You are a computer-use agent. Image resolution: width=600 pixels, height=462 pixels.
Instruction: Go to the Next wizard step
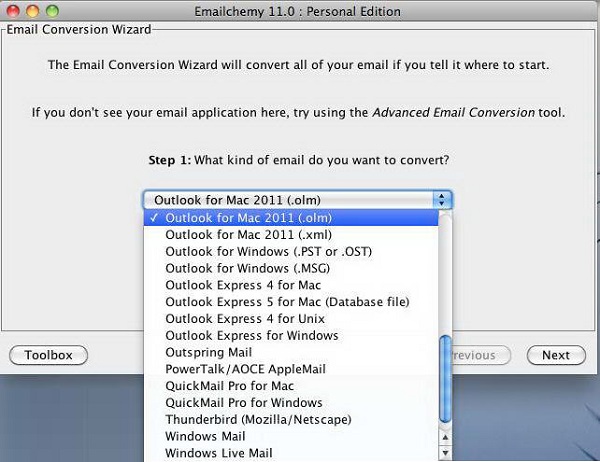556,355
